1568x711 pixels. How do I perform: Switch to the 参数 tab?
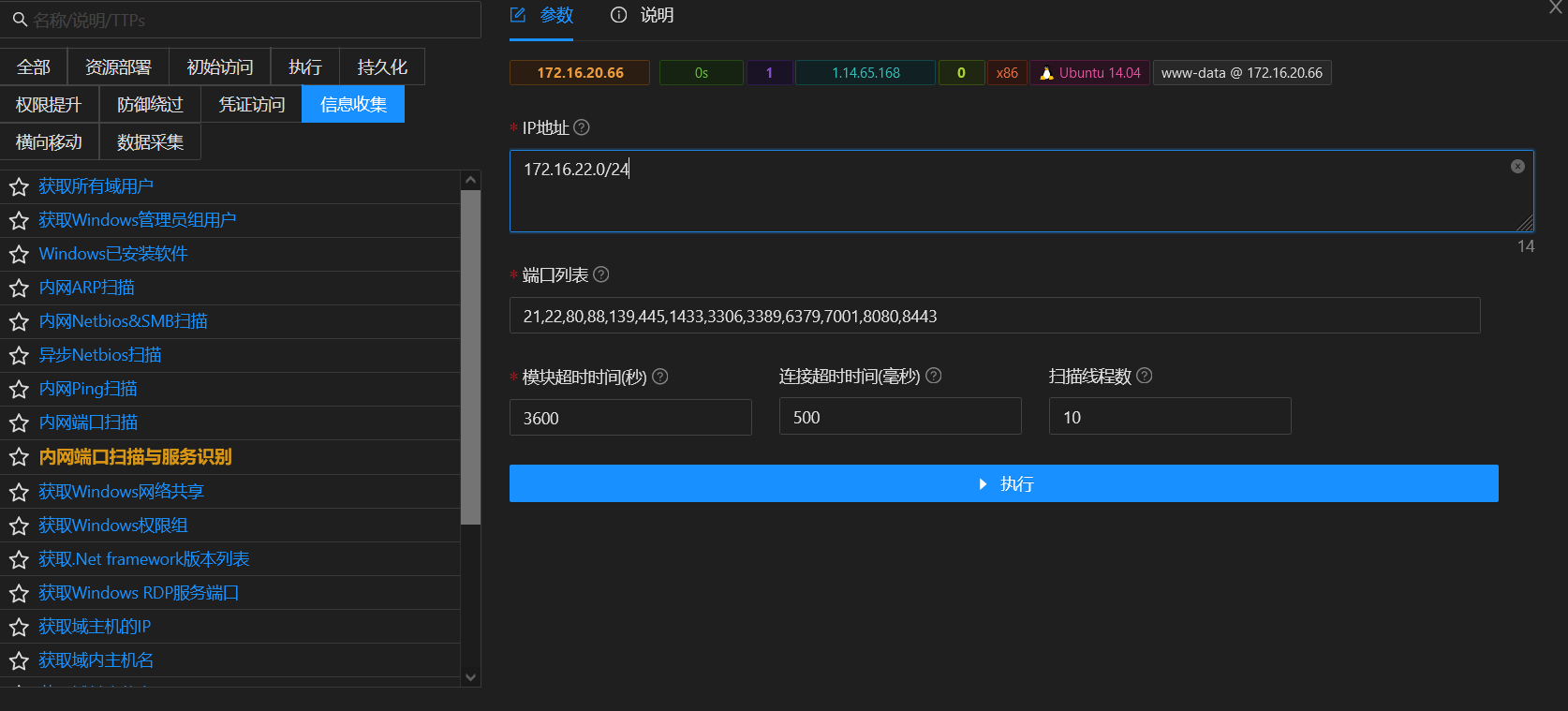(x=541, y=16)
